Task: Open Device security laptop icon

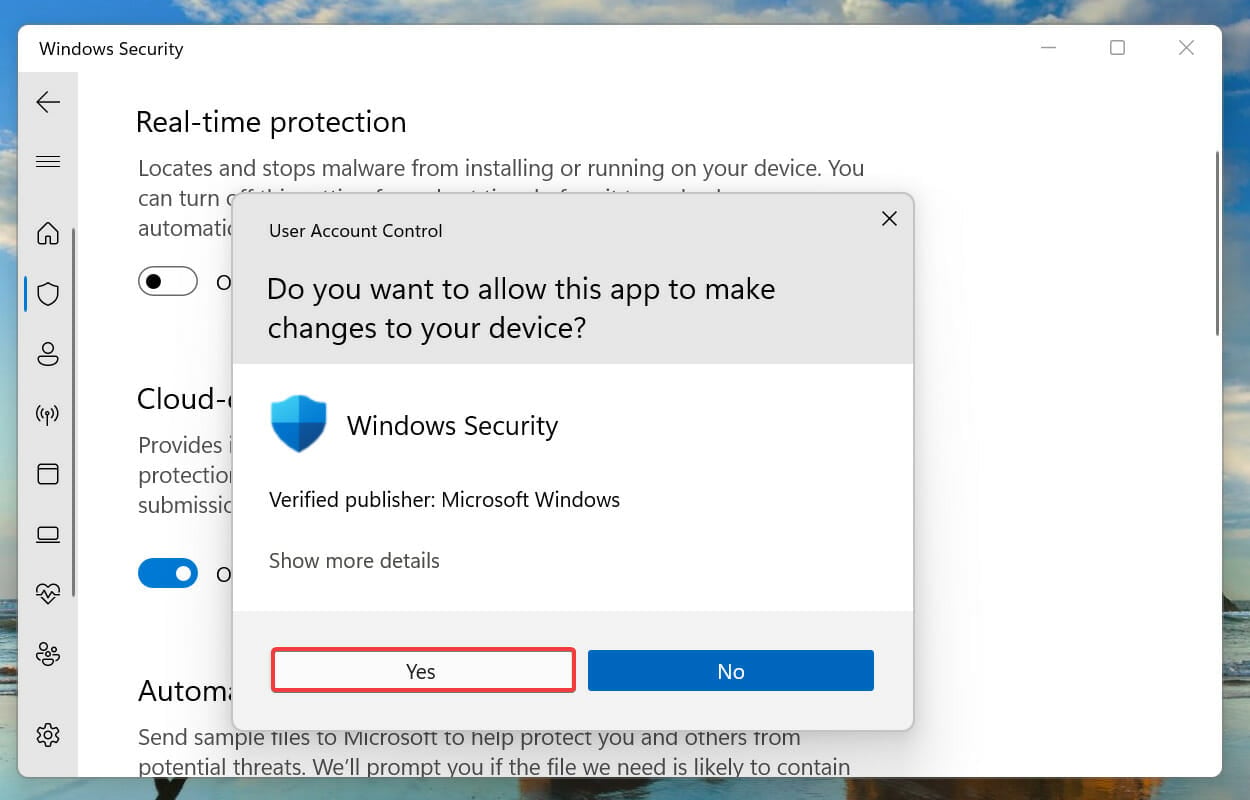Action: pos(48,534)
